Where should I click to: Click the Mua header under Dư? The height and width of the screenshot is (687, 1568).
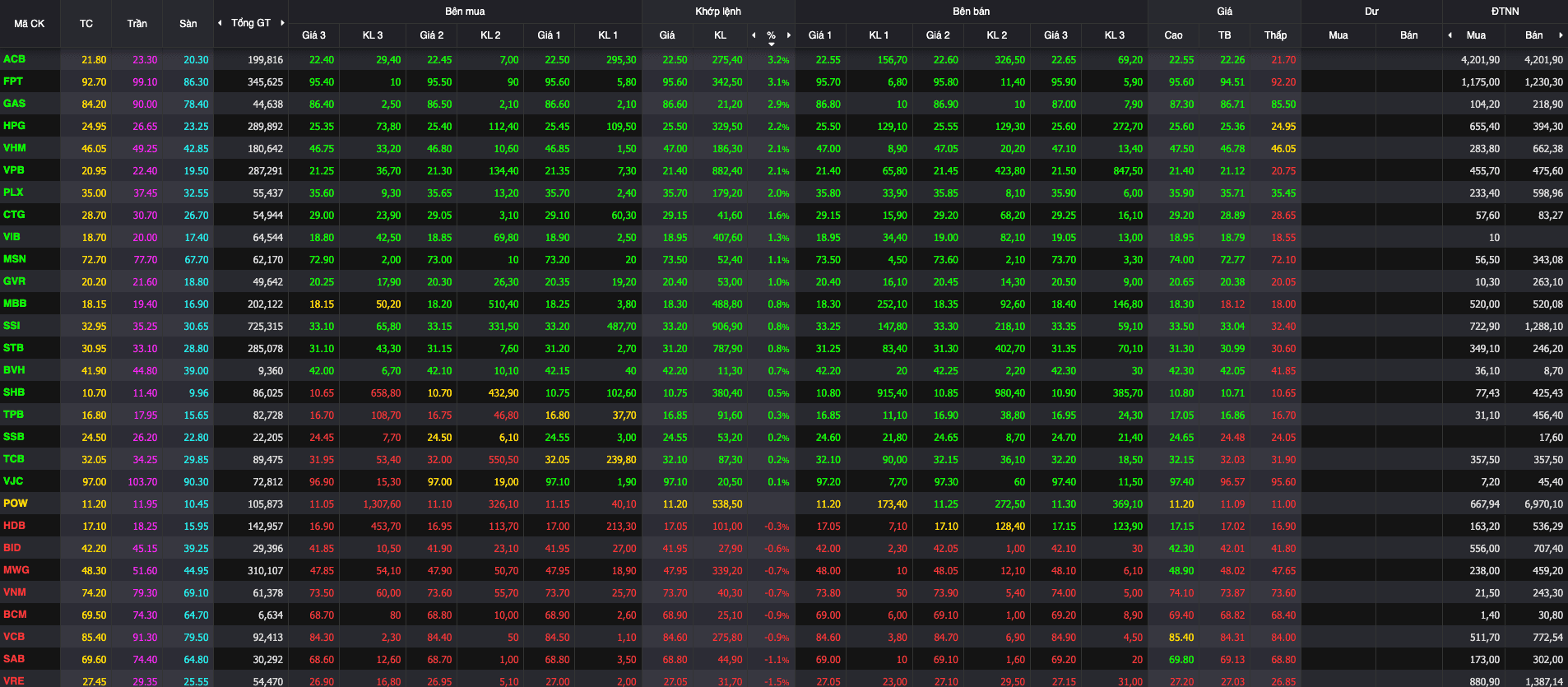click(x=1338, y=35)
